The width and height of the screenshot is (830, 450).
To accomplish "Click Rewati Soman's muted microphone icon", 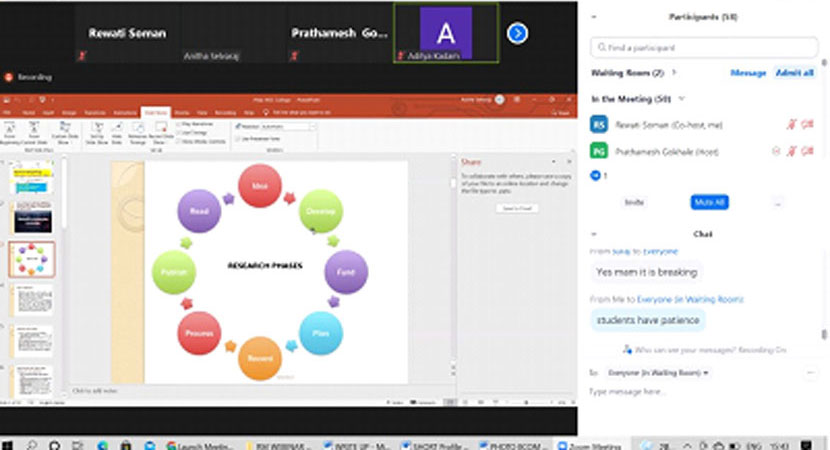I will [x=792, y=124].
